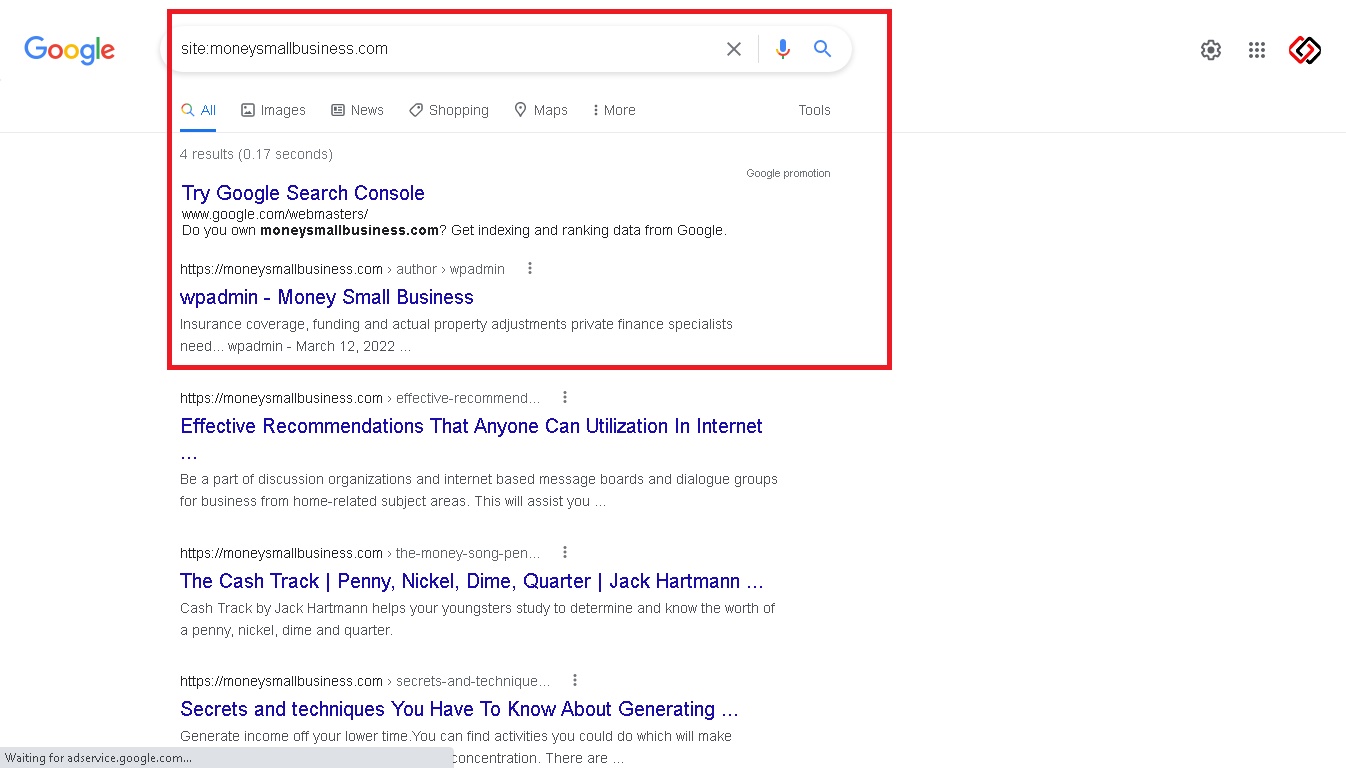Click the wpadmin result's moneysmallbusiness.com author breadcrumb

[x=342, y=269]
